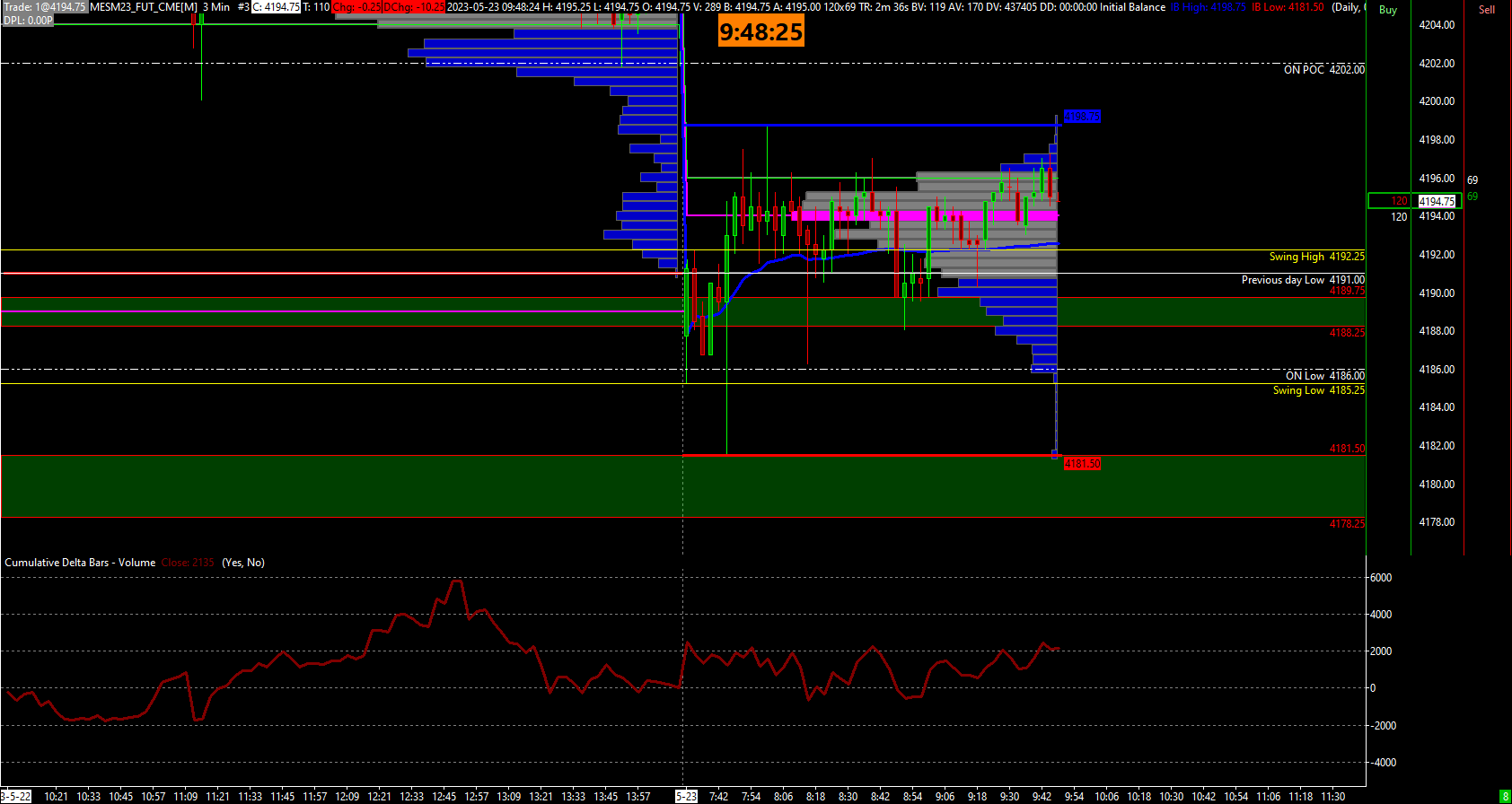
Task: Click the Sell column header
Action: point(1487,10)
